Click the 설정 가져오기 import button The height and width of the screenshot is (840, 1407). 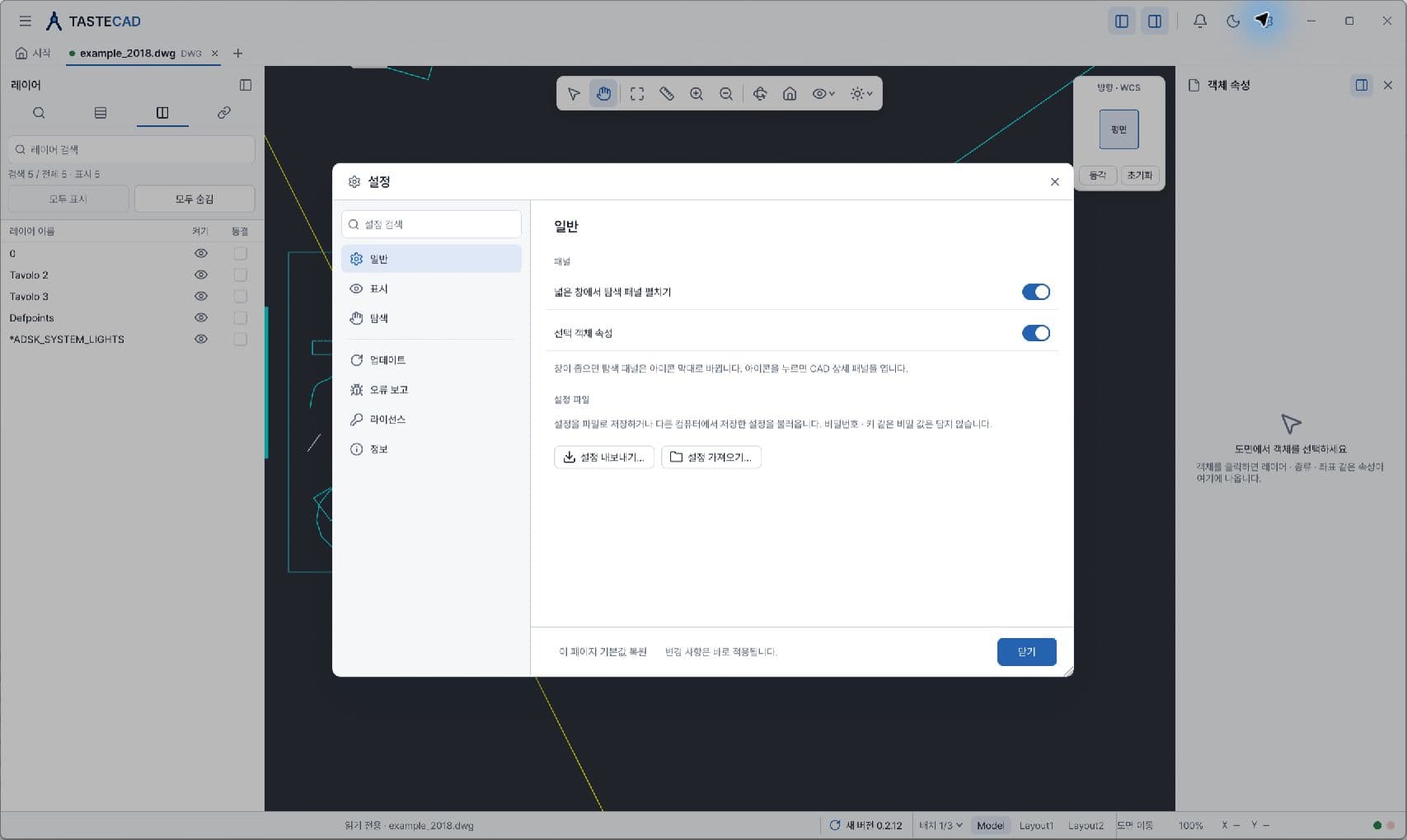click(x=711, y=458)
